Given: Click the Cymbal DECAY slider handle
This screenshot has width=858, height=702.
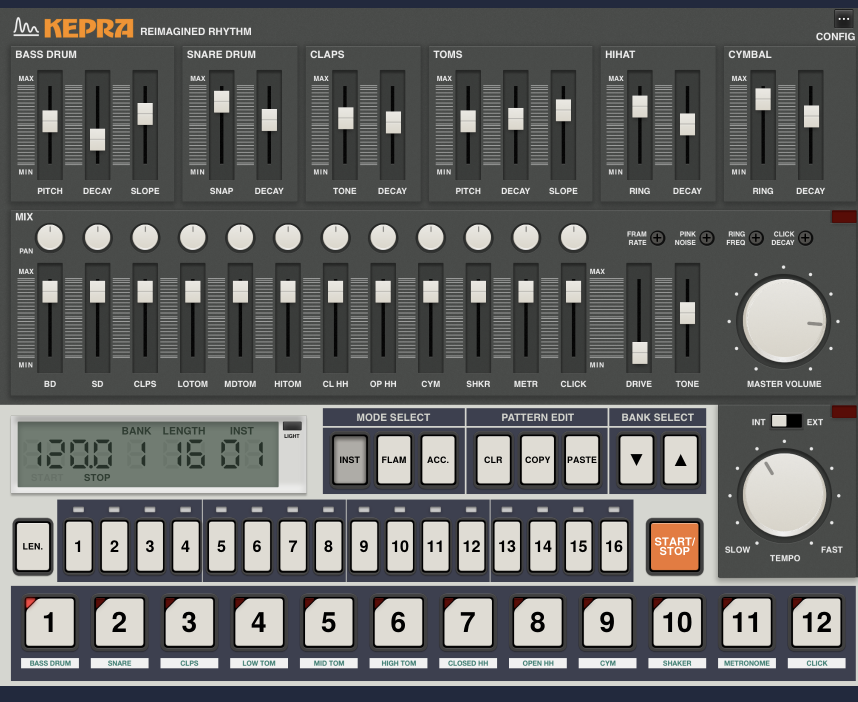Looking at the screenshot, I should tap(811, 116).
